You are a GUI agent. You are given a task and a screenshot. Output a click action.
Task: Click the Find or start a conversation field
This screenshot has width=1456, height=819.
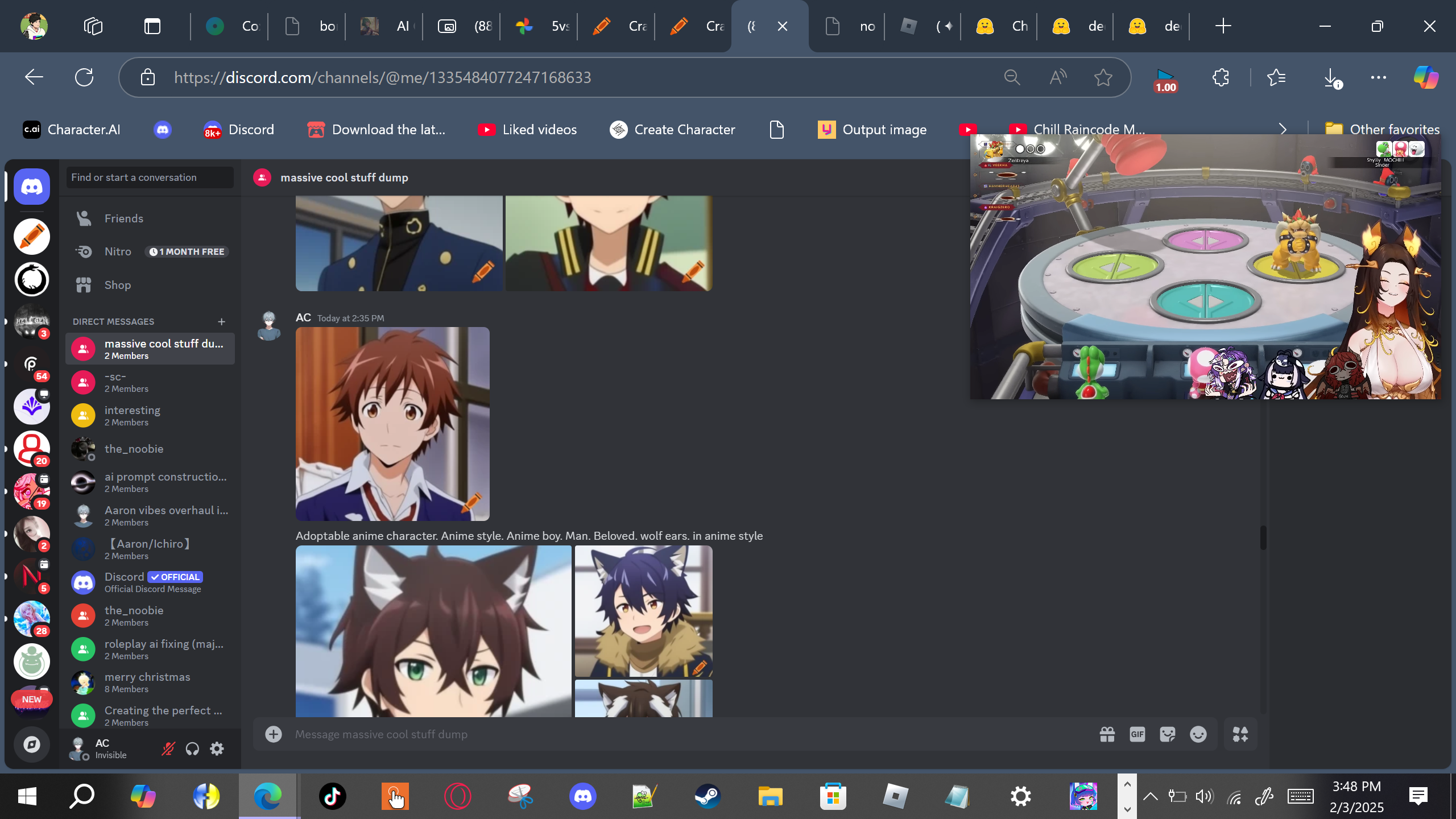point(150,177)
